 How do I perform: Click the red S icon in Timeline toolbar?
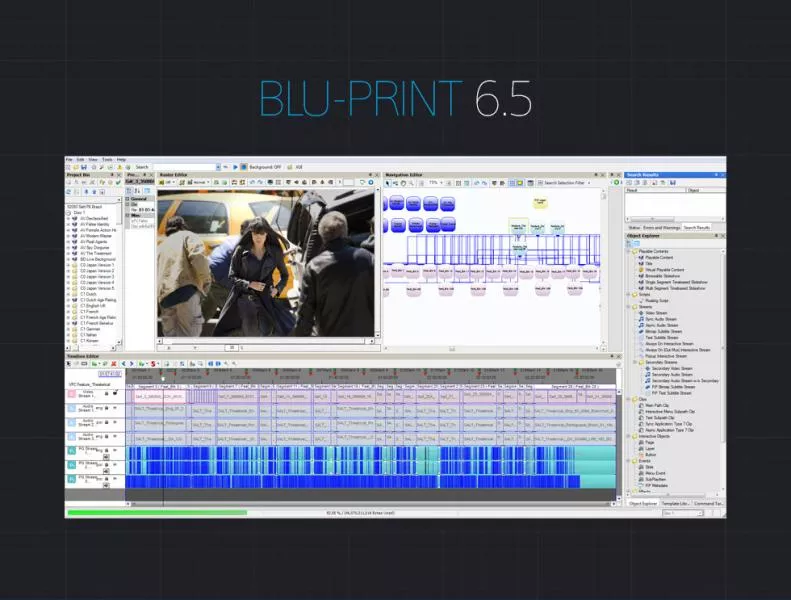tap(152, 363)
